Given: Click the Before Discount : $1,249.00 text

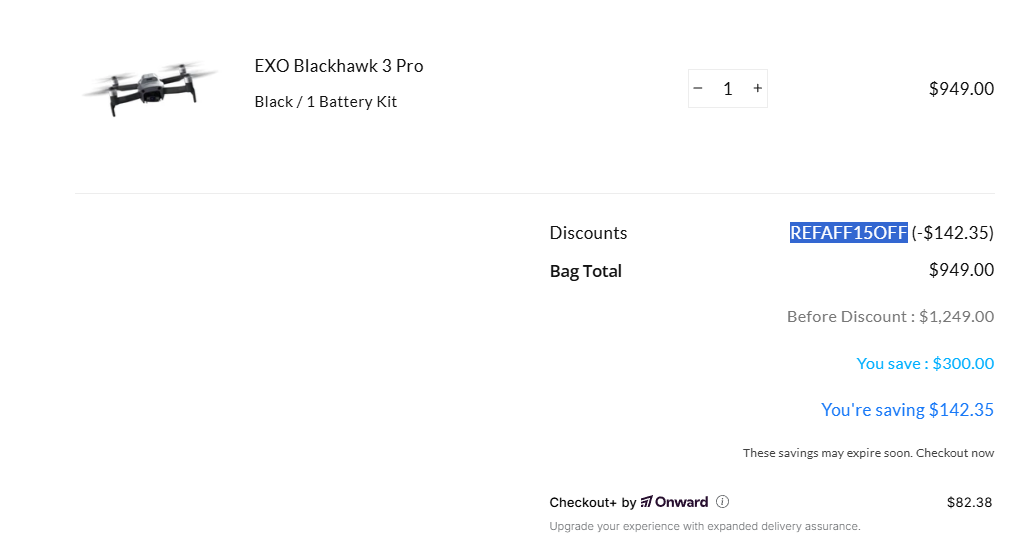Looking at the screenshot, I should pyautogui.click(x=890, y=316).
